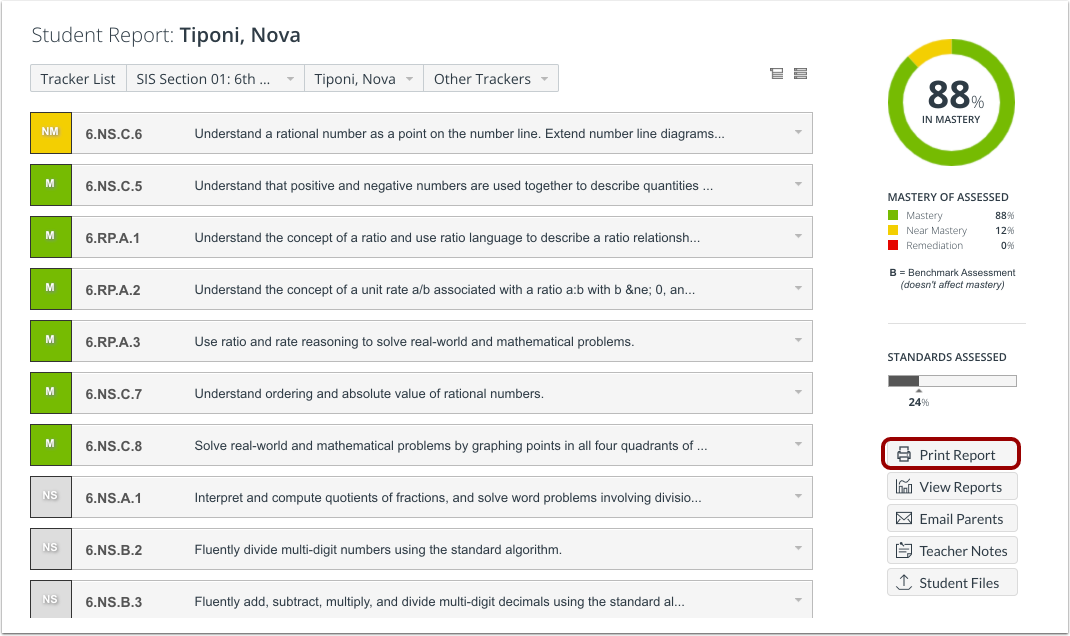Open the Tiponi, Nova student dropdown
This screenshot has height=636, width=1070.
pos(363,78)
